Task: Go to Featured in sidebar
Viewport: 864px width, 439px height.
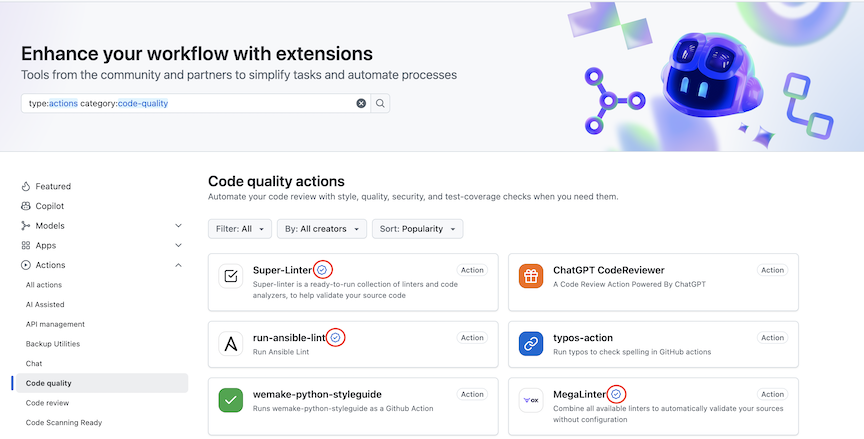Action: (x=53, y=186)
